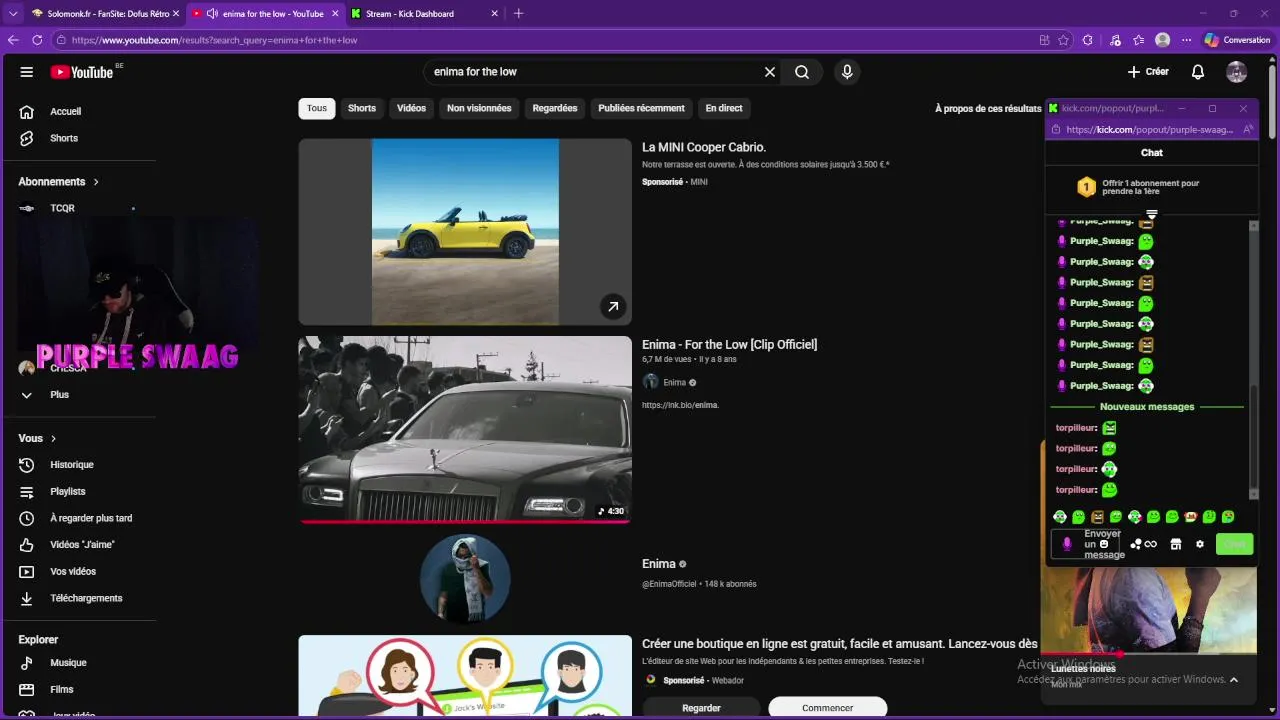The width and height of the screenshot is (1280, 720).
Task: Open the MINI ad external link icon
Action: (x=613, y=307)
